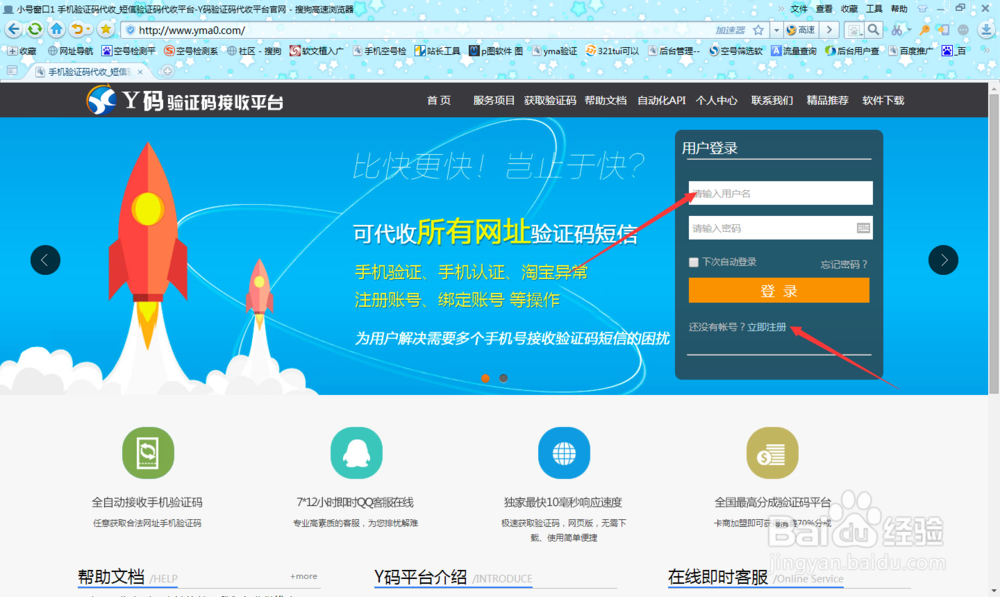Open the 个人中心 navigation item
The width and height of the screenshot is (1000, 597).
coord(716,100)
